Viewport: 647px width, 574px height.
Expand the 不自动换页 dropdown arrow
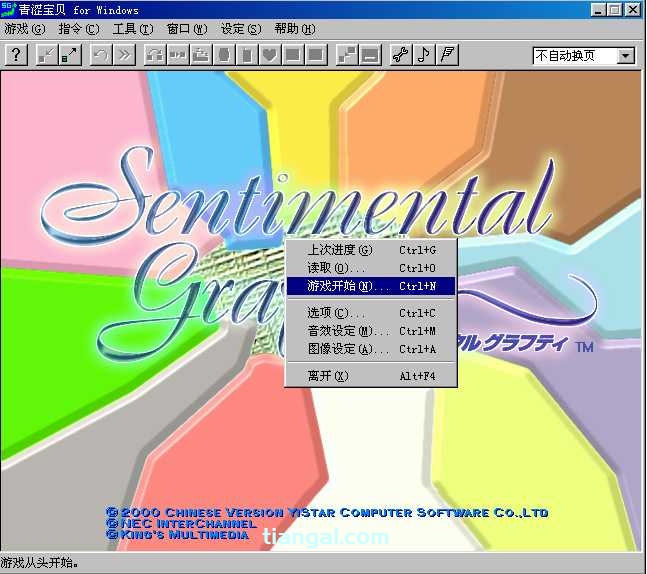coord(626,55)
